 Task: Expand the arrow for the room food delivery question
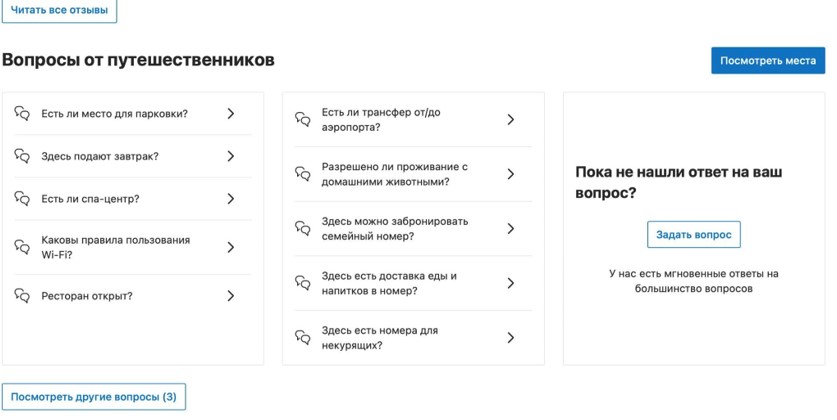(x=510, y=283)
